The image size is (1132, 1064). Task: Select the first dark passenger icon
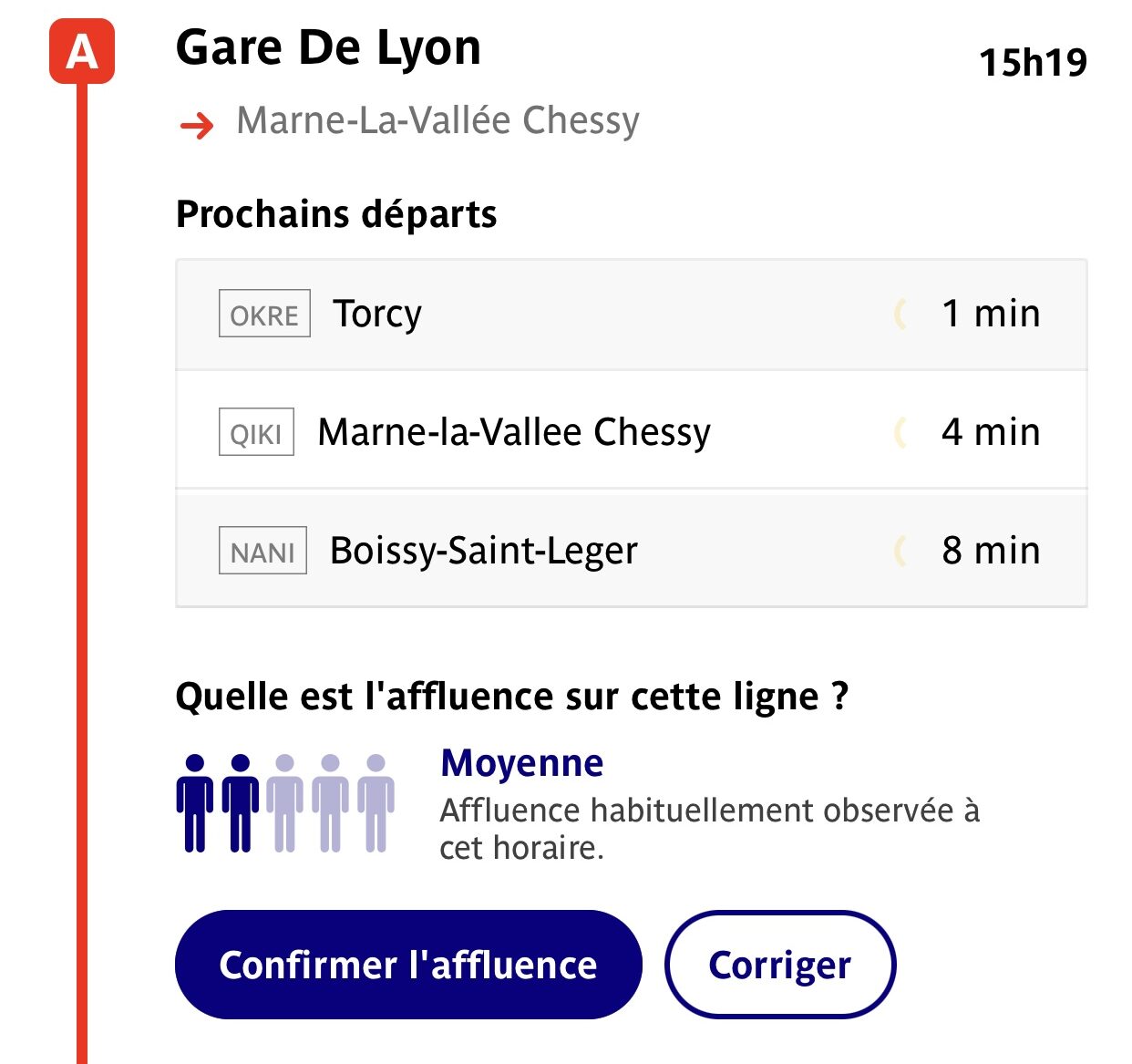tap(194, 802)
